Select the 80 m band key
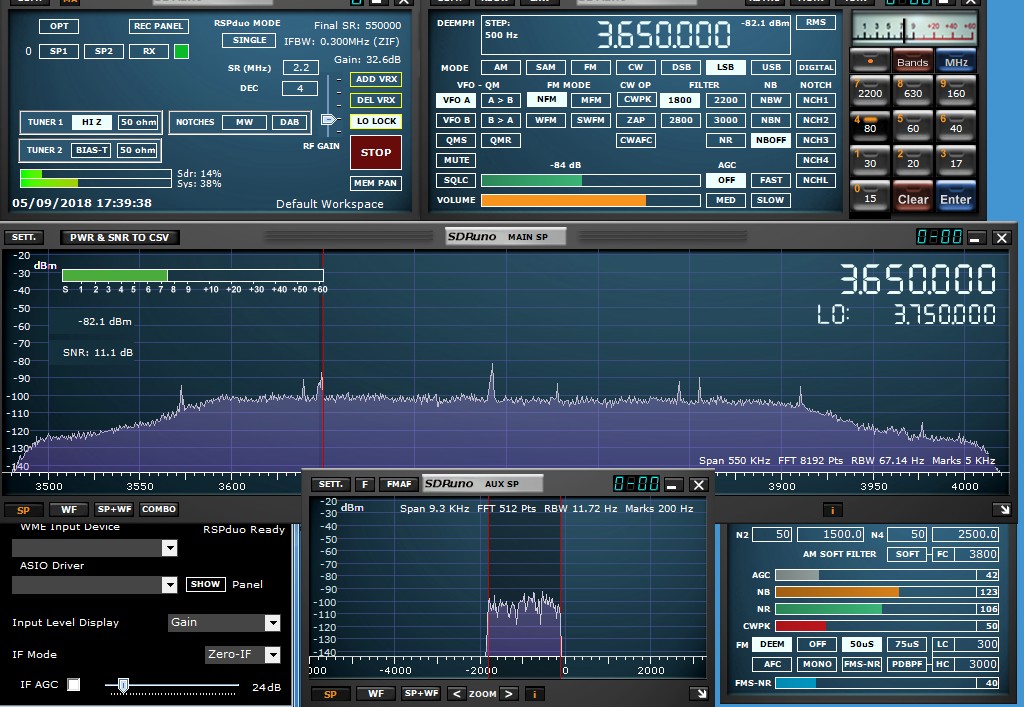The height and width of the screenshot is (707, 1024). coord(870,125)
